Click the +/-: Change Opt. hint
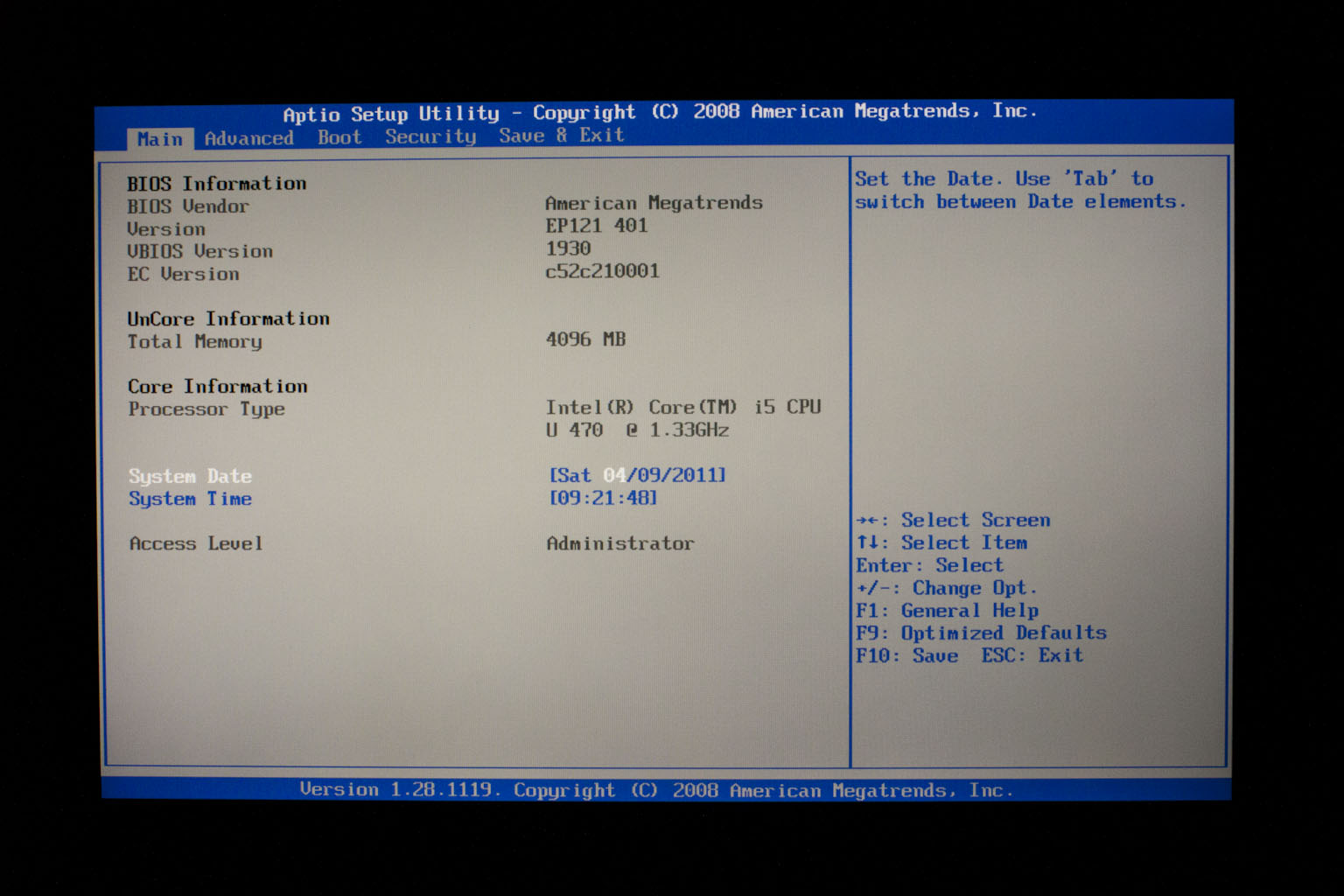This screenshot has height=896, width=1344. tap(947, 588)
